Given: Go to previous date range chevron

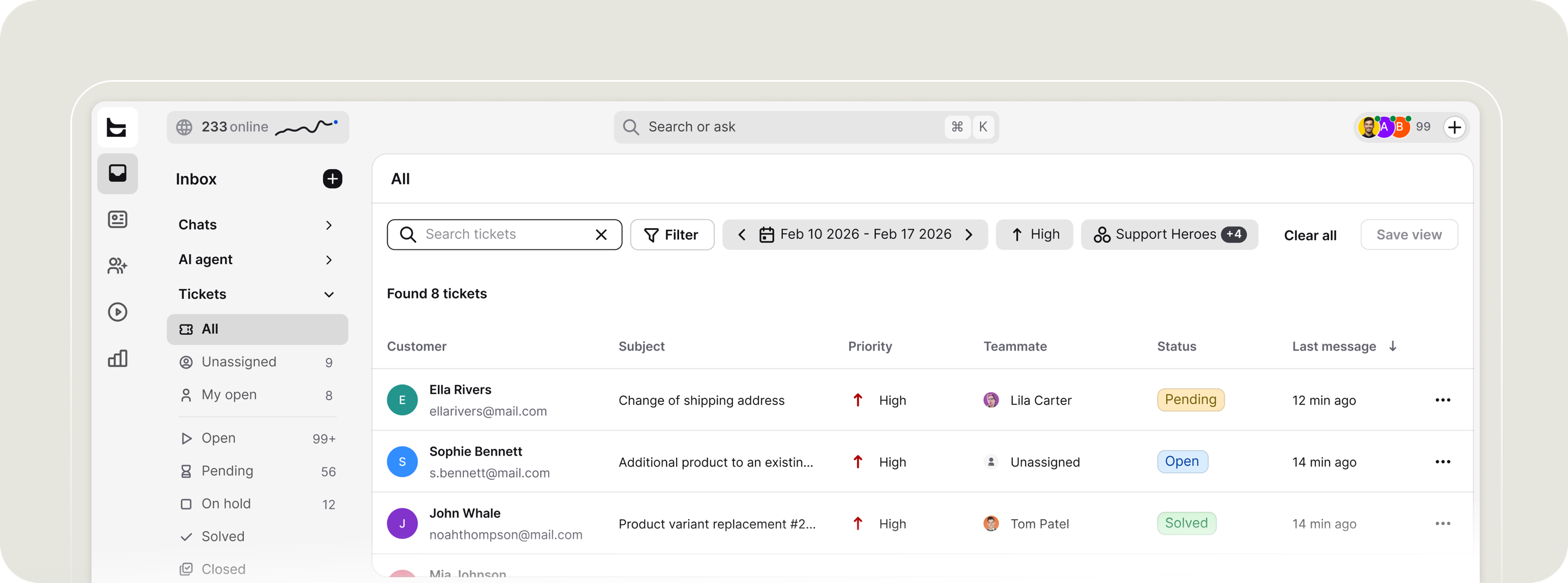Looking at the screenshot, I should (742, 235).
